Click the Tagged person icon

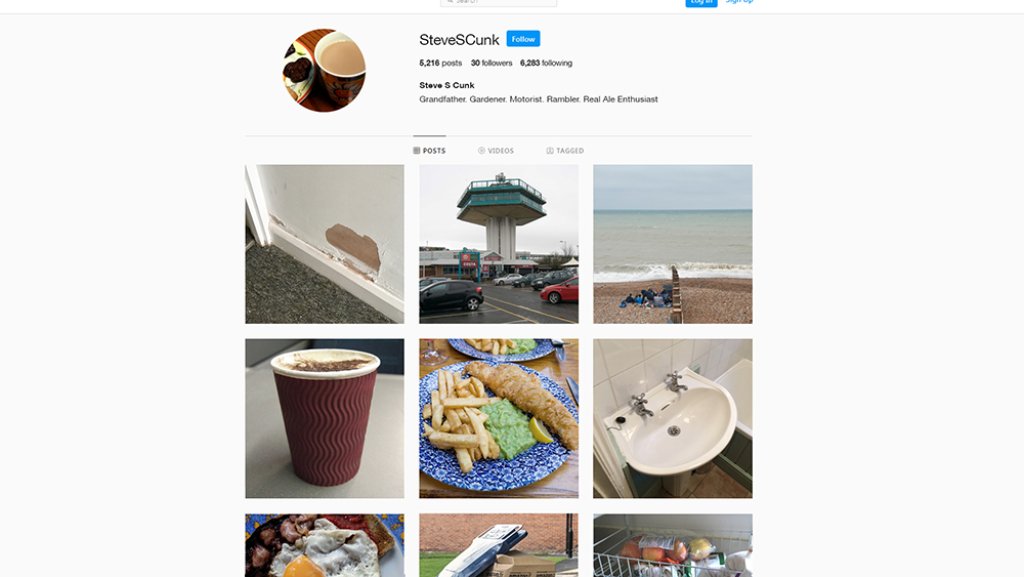[550, 151]
